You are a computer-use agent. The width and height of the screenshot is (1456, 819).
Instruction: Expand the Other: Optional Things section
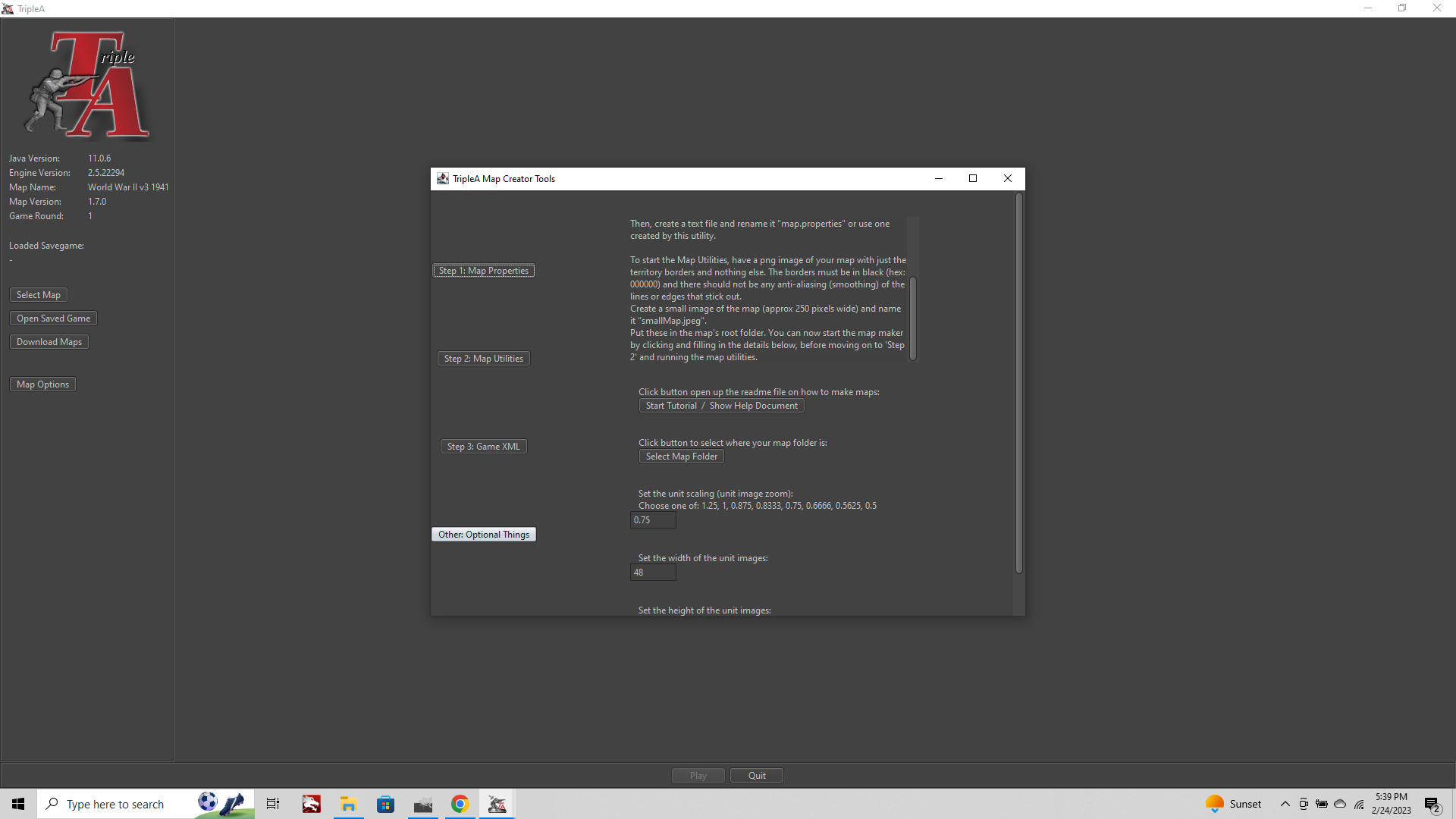tap(484, 534)
